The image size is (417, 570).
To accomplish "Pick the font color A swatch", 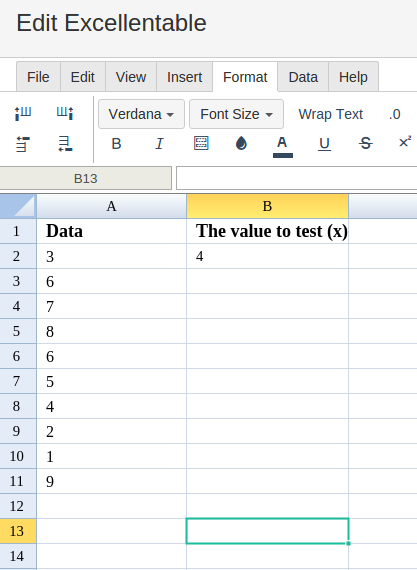I will pos(282,146).
